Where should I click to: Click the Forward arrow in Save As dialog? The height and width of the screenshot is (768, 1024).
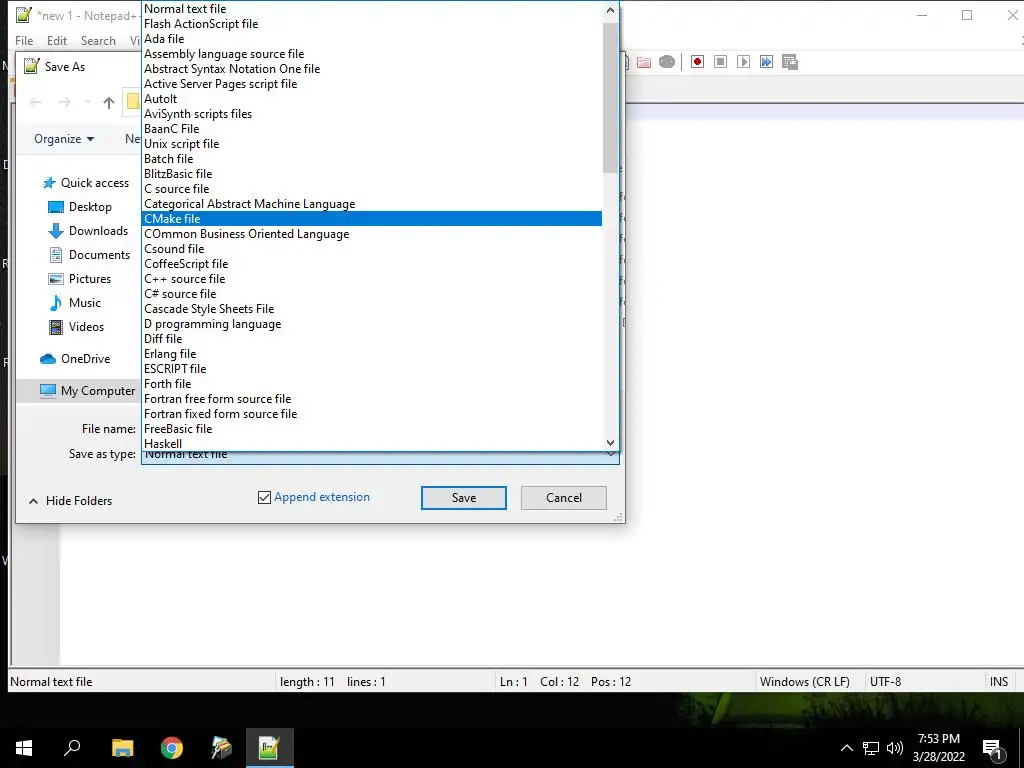click(65, 102)
